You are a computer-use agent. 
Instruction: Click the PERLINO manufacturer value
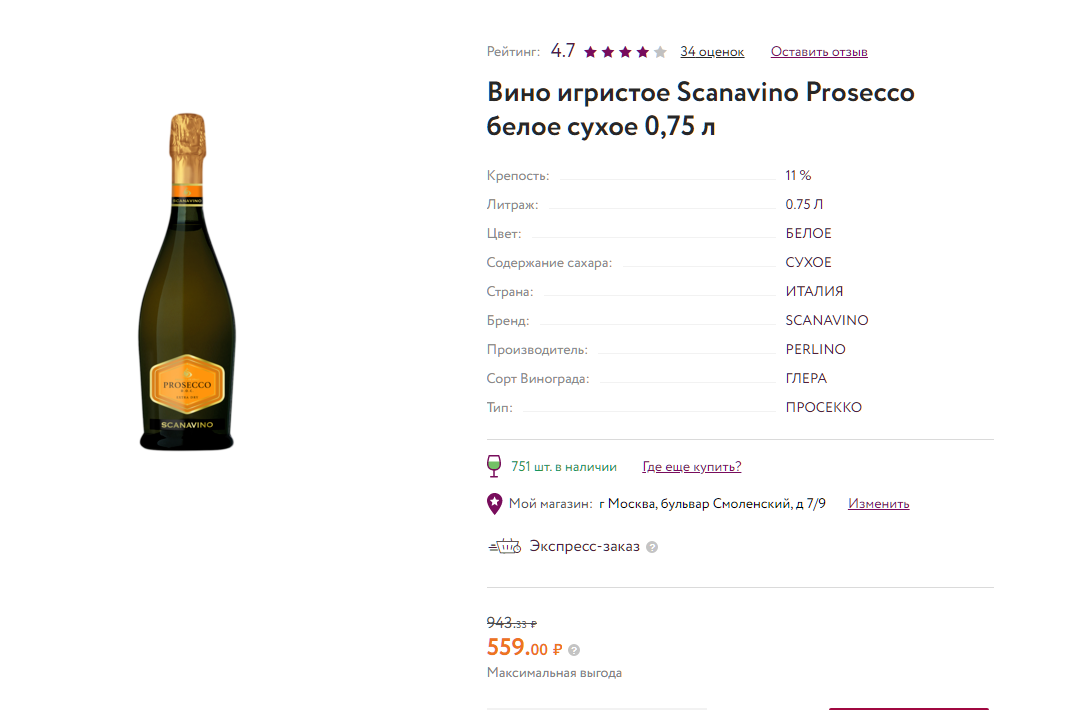[x=815, y=350]
